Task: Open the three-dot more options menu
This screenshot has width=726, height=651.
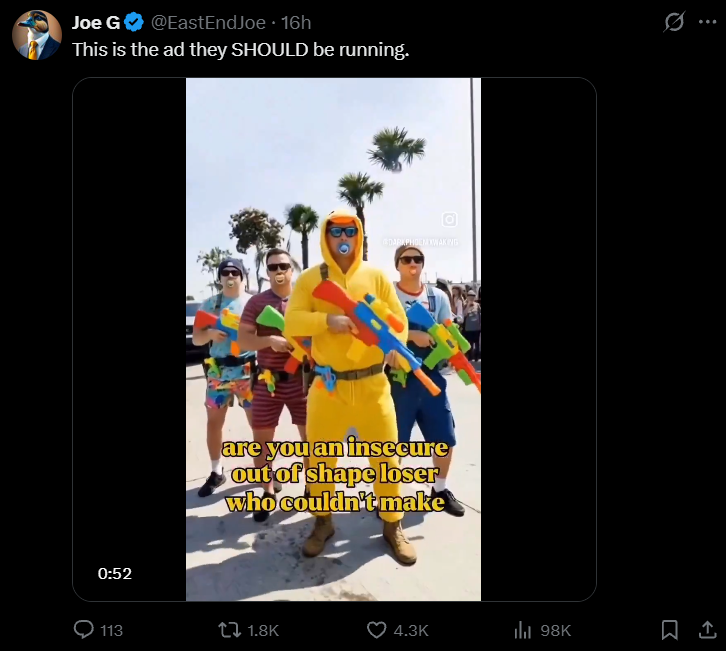Action: (x=707, y=22)
